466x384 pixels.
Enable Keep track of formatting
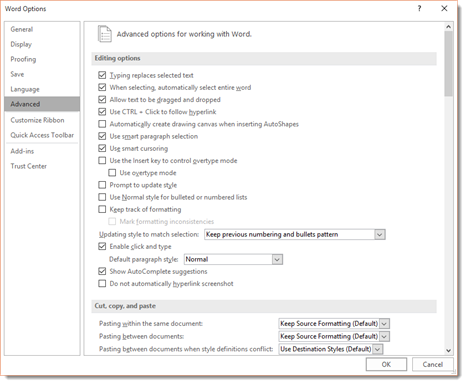click(102, 209)
